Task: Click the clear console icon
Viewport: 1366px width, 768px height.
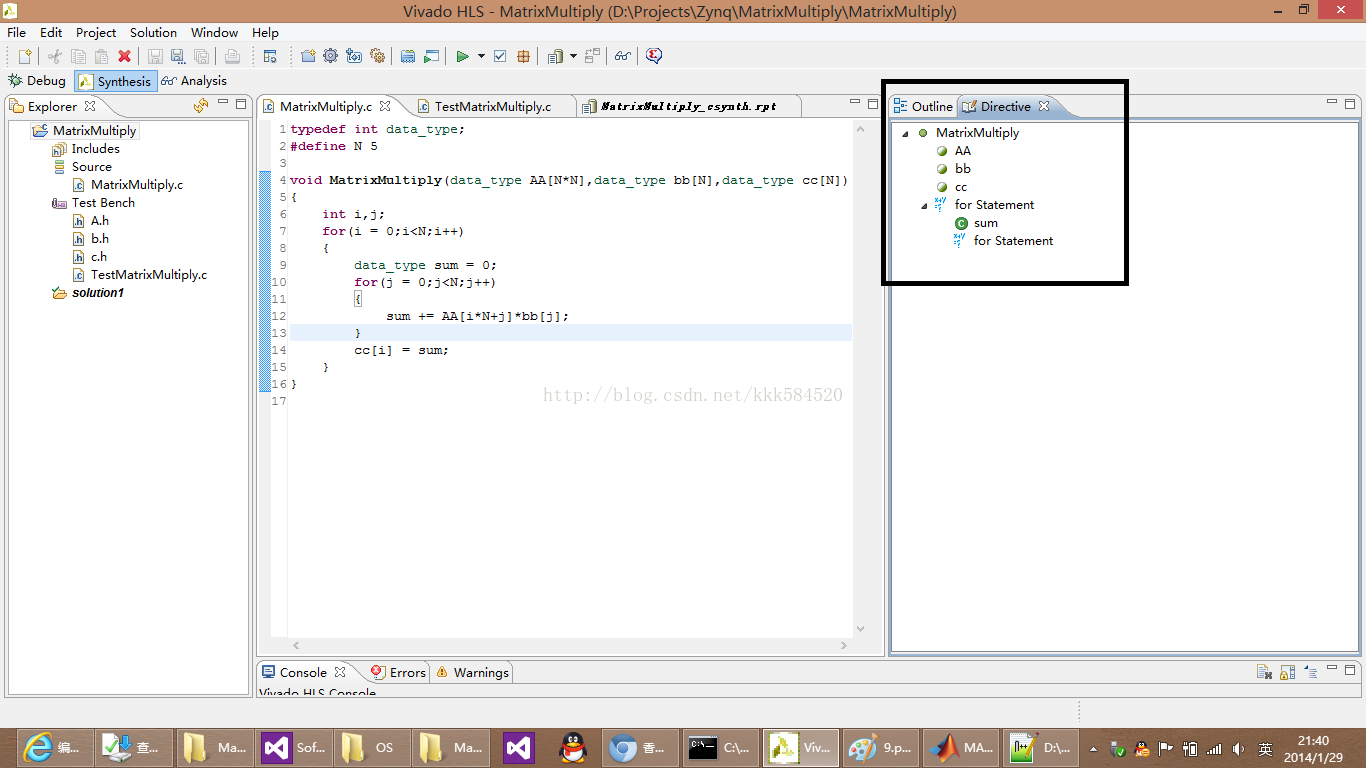Action: click(1264, 672)
